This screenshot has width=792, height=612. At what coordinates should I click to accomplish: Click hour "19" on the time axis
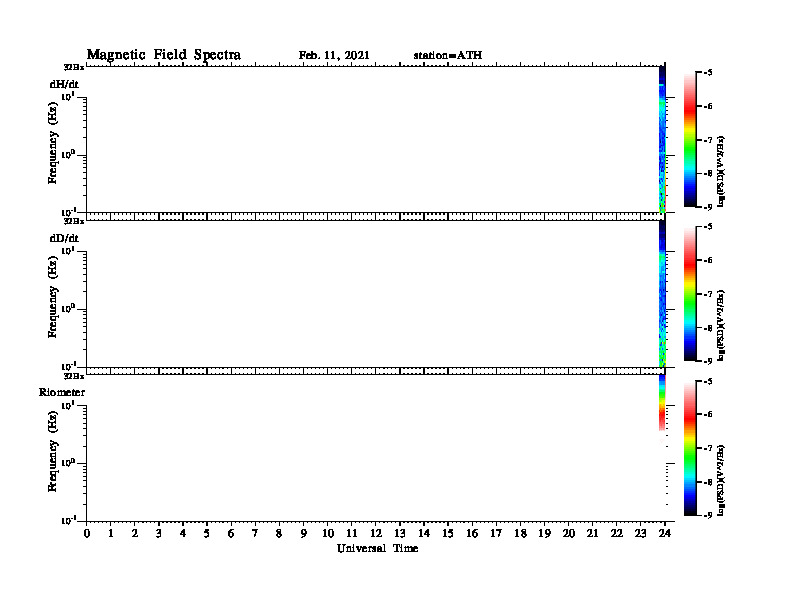(544, 534)
